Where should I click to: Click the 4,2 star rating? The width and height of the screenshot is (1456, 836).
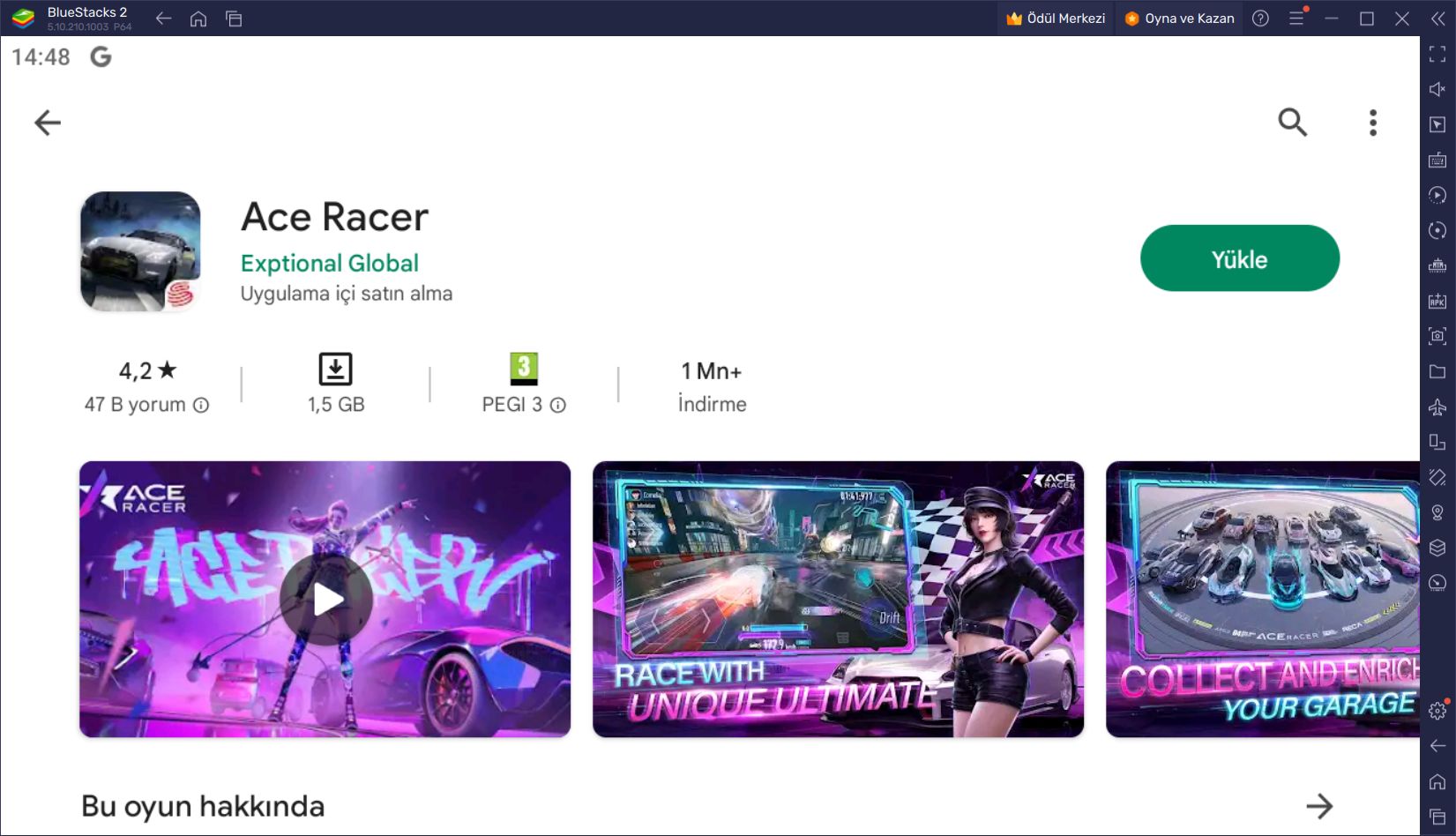(148, 370)
